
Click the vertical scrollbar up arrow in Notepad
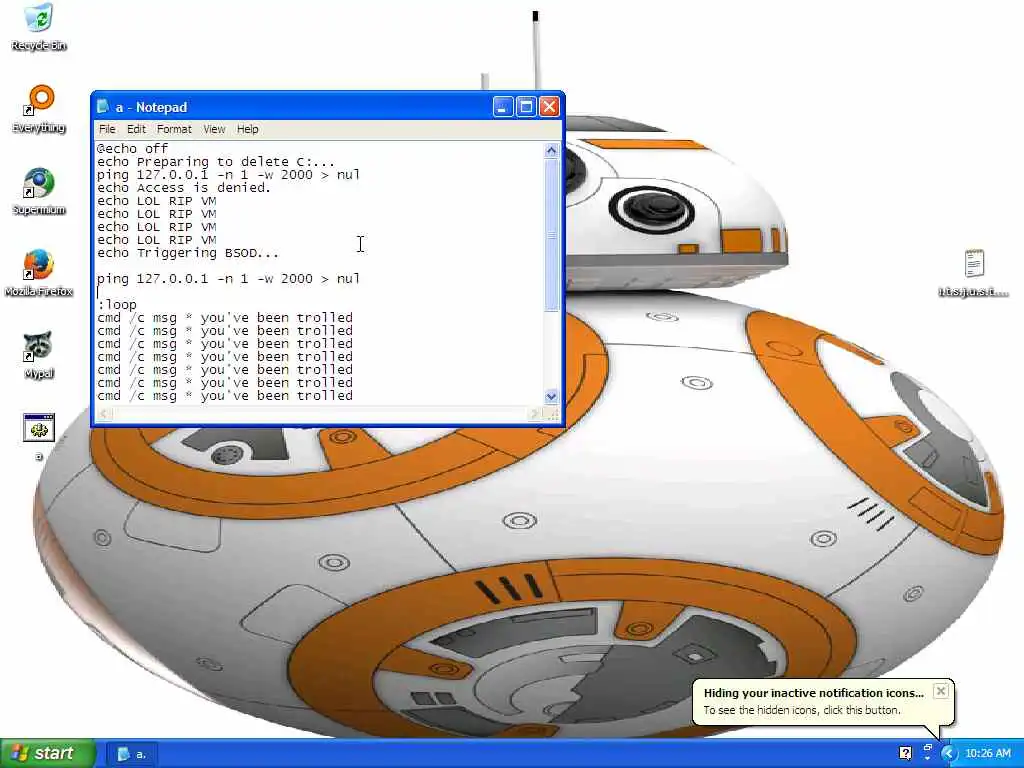[551, 151]
